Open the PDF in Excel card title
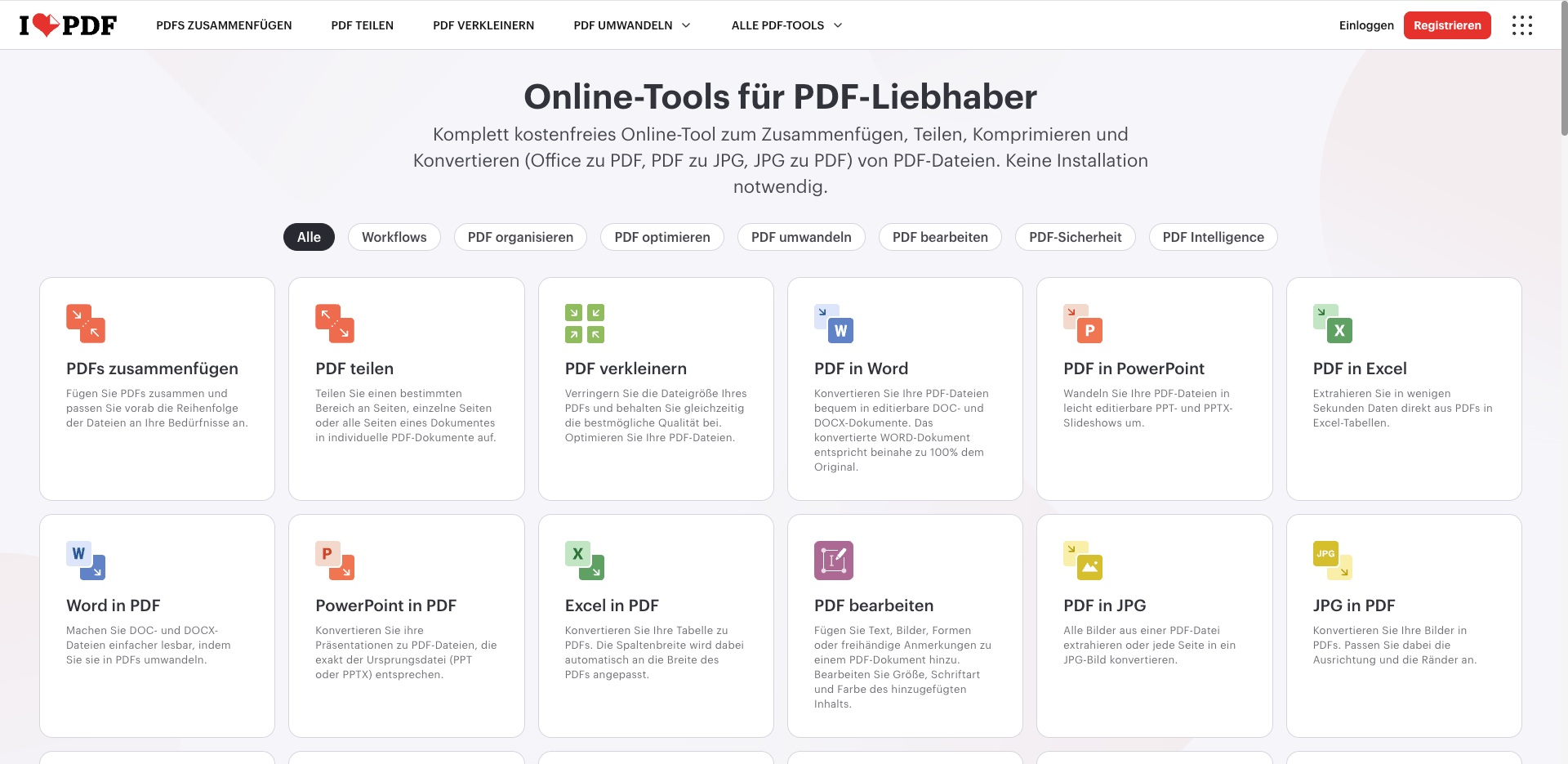The image size is (1568, 764). pyautogui.click(x=1360, y=369)
